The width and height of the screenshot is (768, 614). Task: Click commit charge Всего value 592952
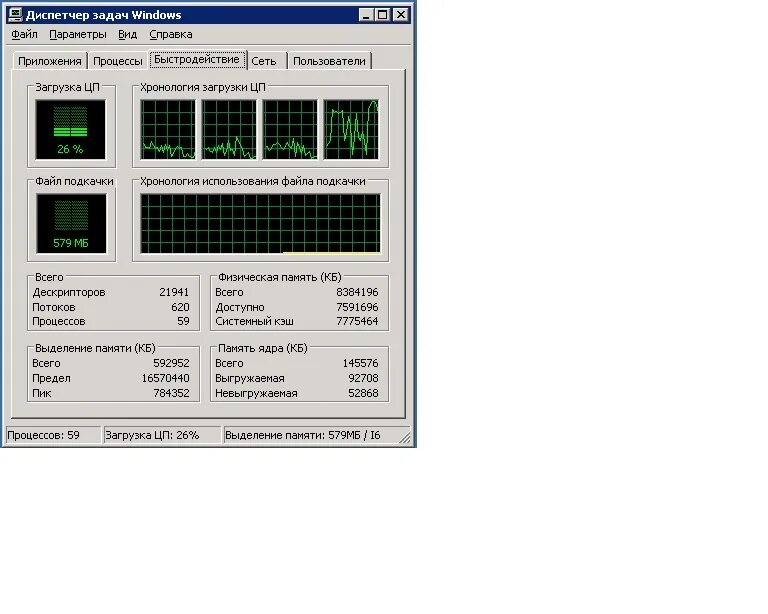click(171, 363)
